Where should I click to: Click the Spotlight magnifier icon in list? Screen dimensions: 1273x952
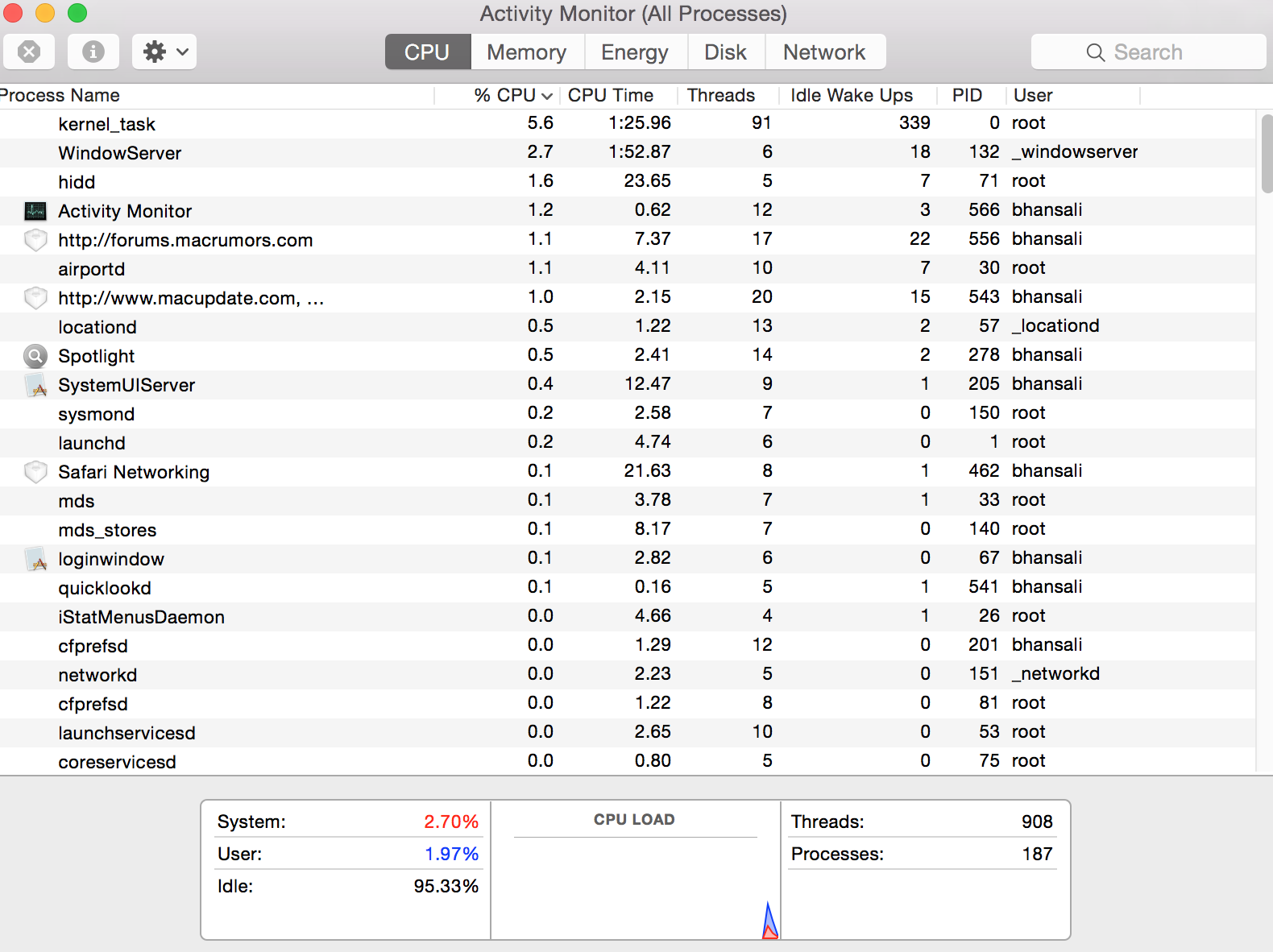(x=35, y=356)
